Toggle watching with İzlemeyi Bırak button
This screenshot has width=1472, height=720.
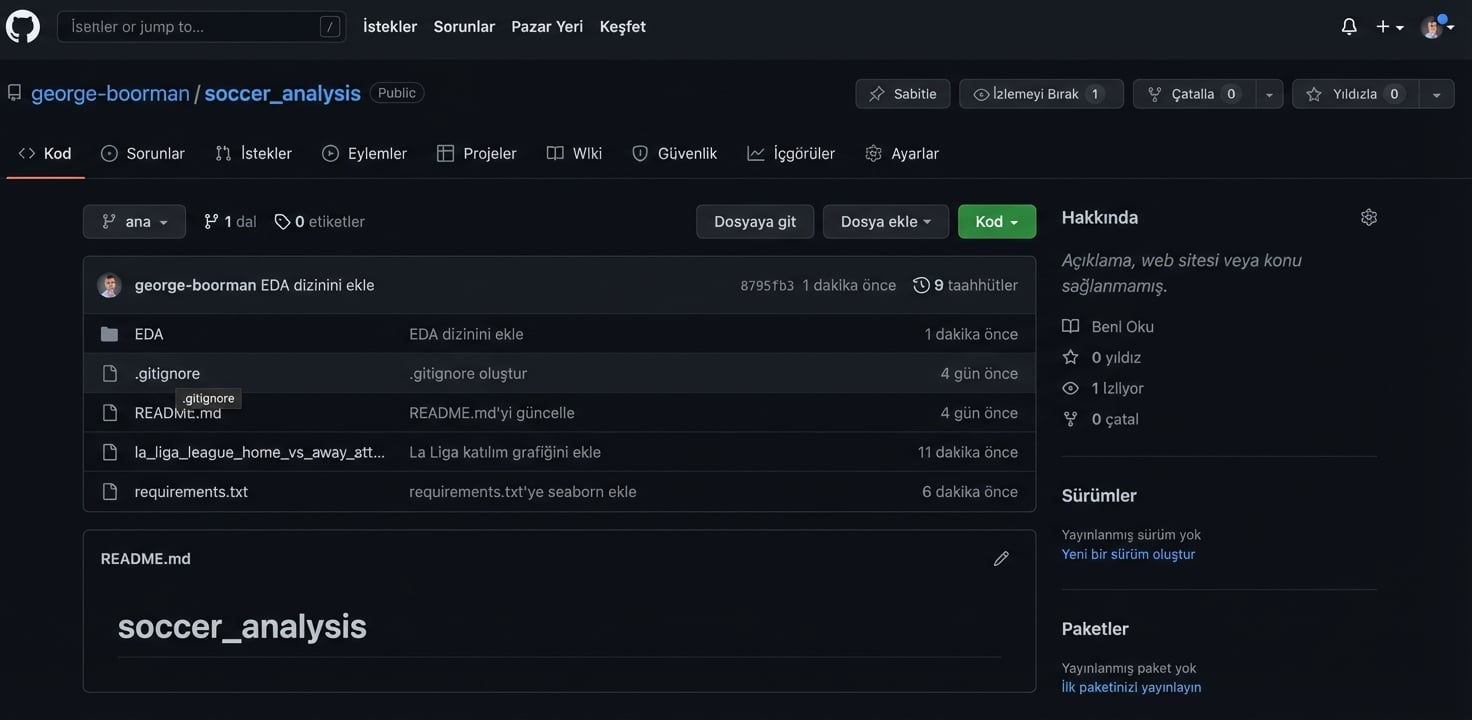click(1040, 94)
